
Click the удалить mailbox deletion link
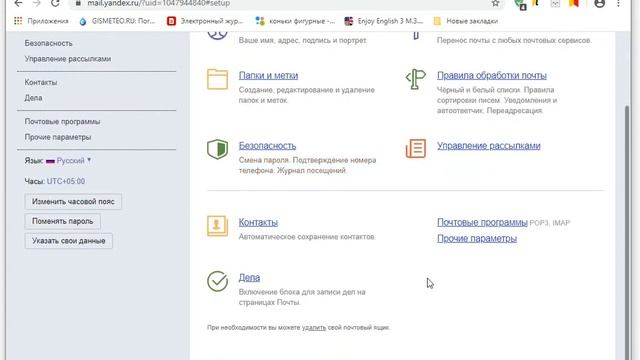(314, 327)
